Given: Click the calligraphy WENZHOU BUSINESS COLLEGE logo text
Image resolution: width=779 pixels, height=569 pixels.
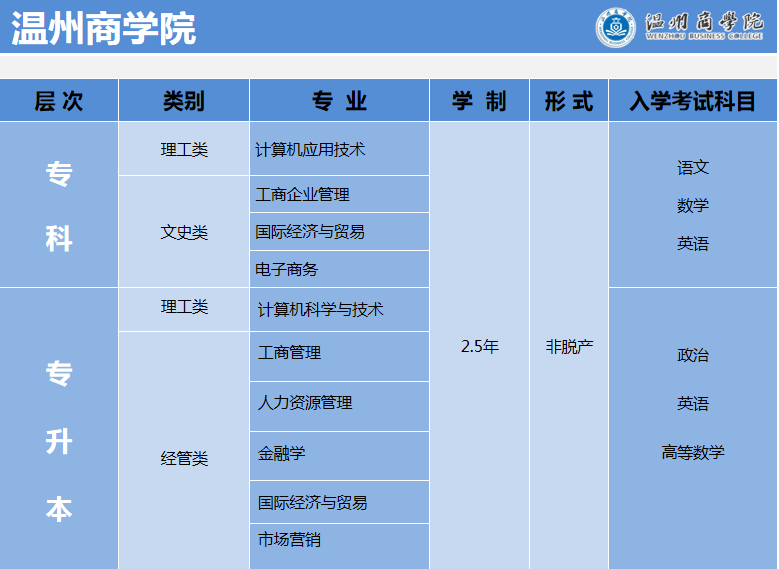Looking at the screenshot, I should pos(704,26).
